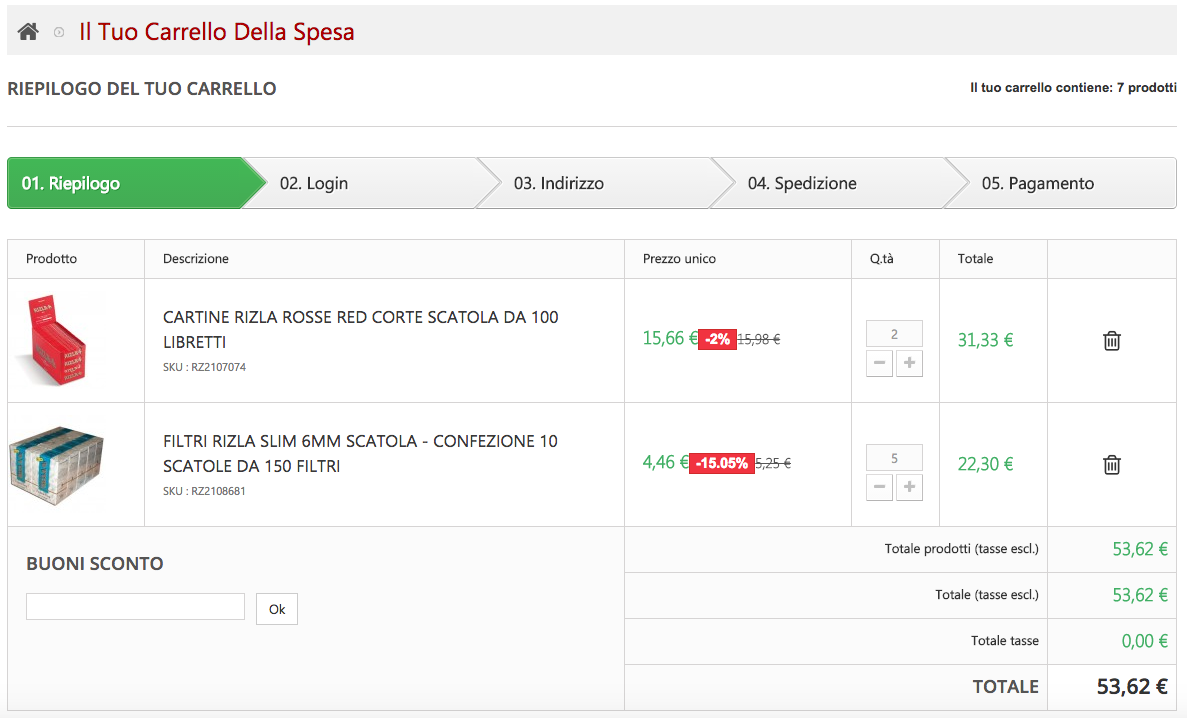Click the Descrizione column header
Image resolution: width=1187 pixels, height=718 pixels.
[x=195, y=259]
